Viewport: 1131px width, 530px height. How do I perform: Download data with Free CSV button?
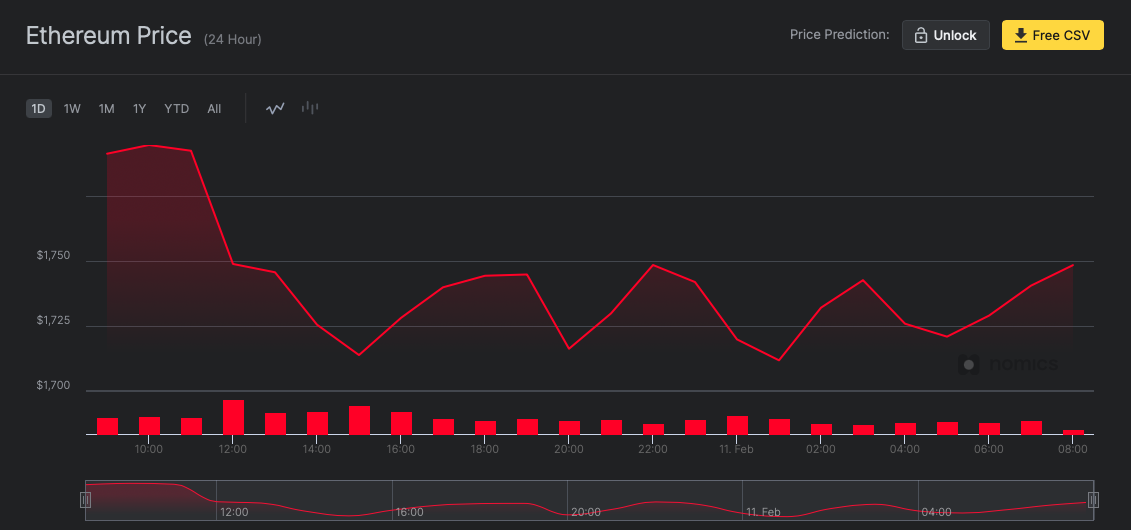pyautogui.click(x=1052, y=35)
